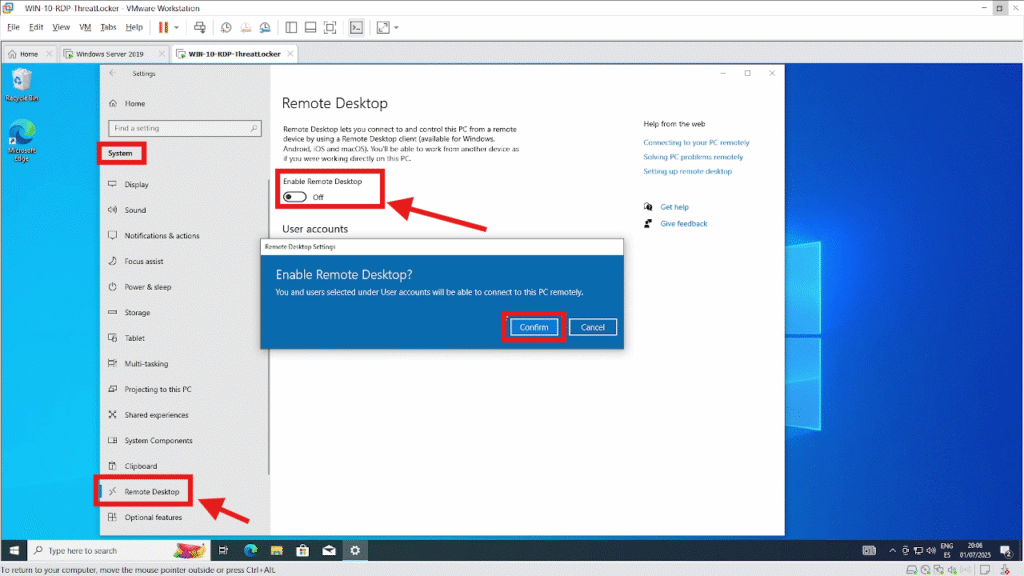Open the View menu
Screen dimensions: 1024x576
tap(61, 27)
